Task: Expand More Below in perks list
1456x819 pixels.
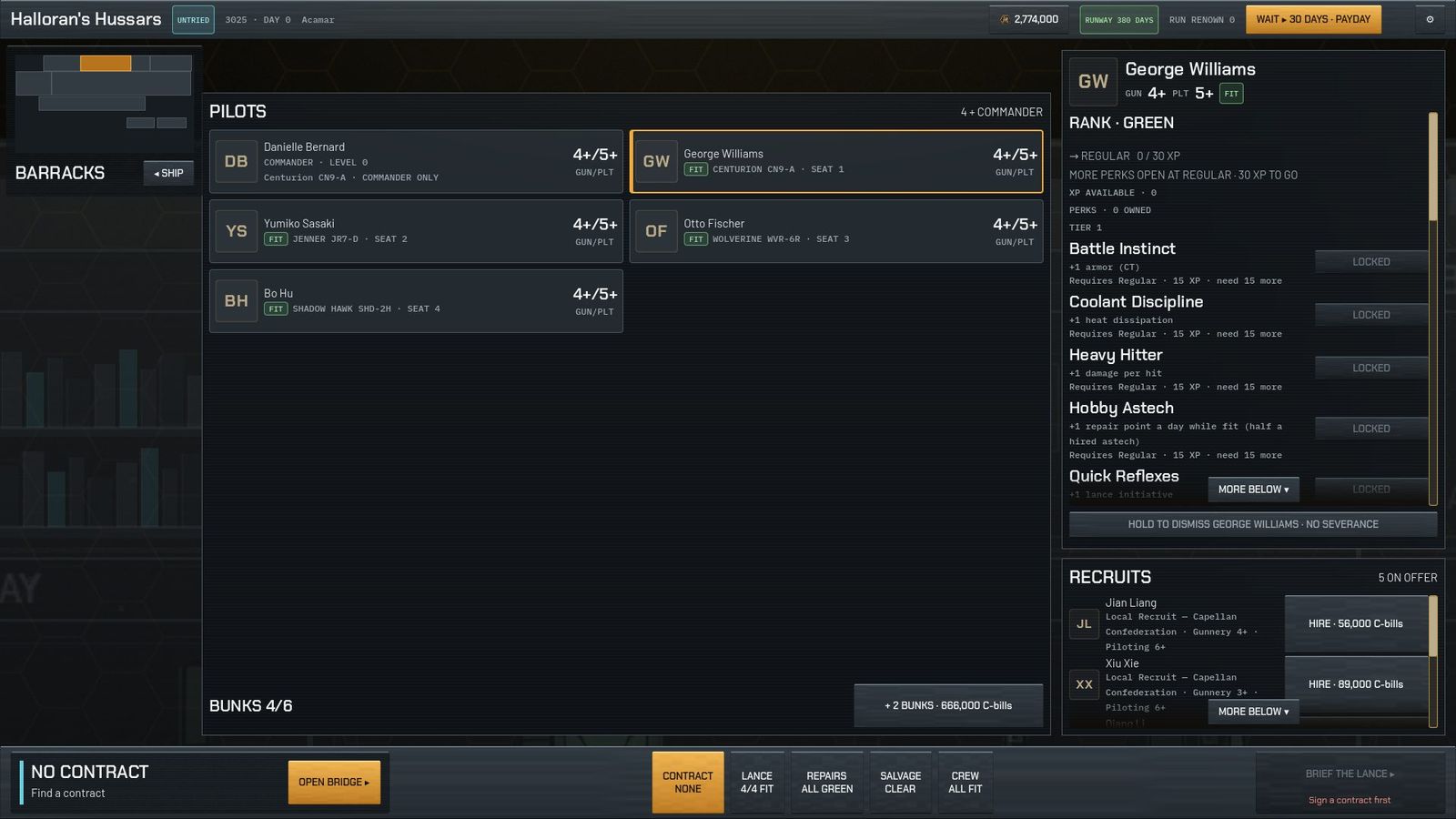Action: point(1253,490)
